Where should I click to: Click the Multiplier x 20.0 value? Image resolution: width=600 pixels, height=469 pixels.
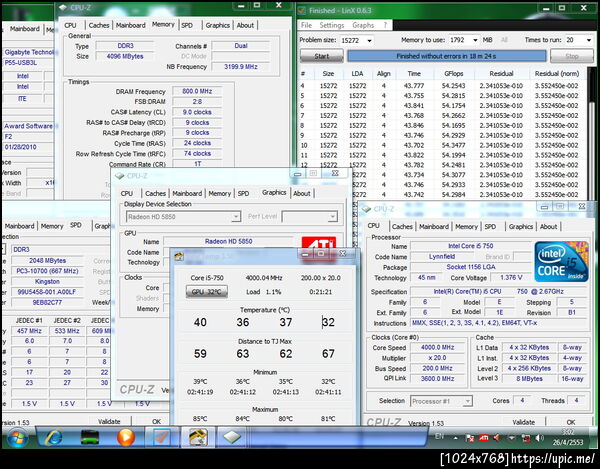coord(437,358)
